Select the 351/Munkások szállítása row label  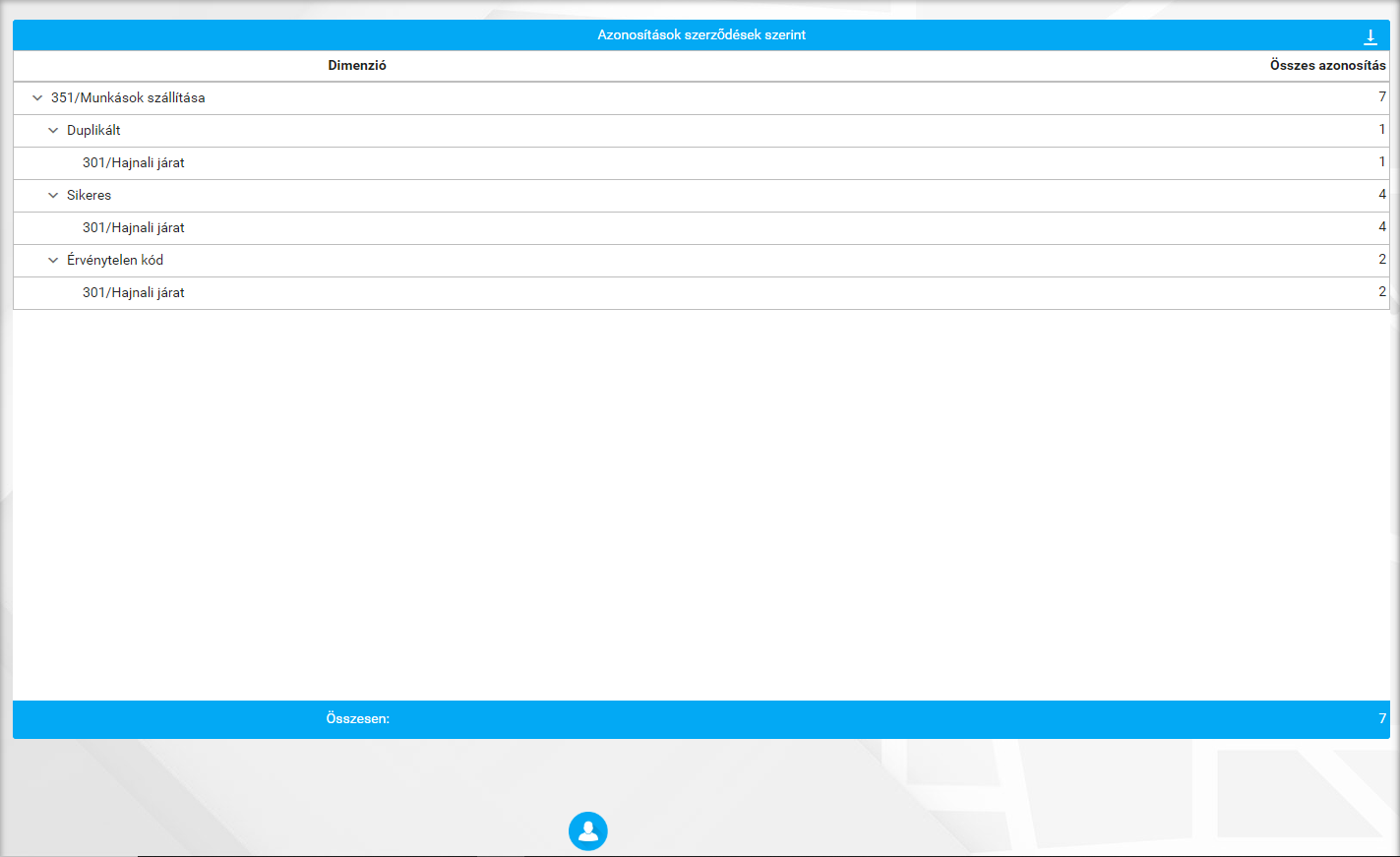[128, 98]
